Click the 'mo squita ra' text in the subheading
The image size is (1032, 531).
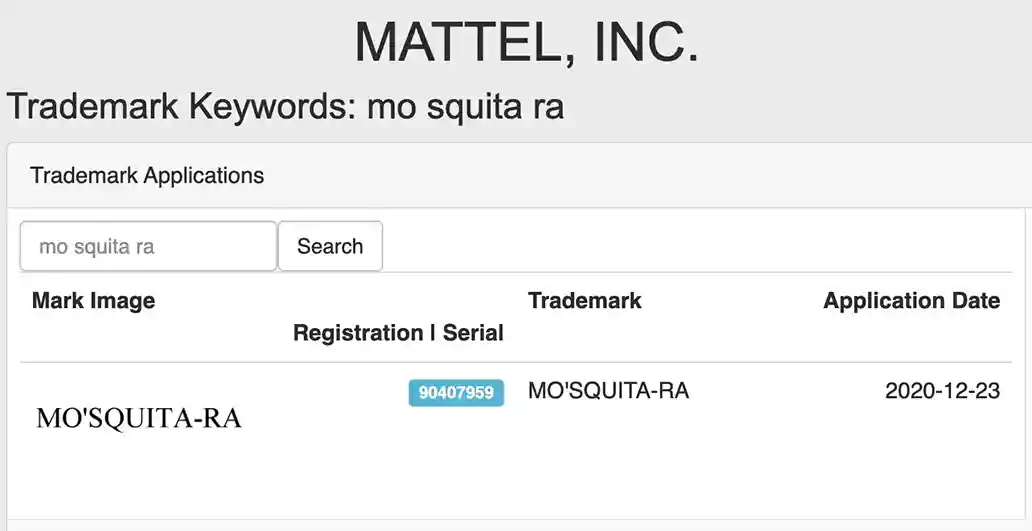pyautogui.click(x=466, y=106)
